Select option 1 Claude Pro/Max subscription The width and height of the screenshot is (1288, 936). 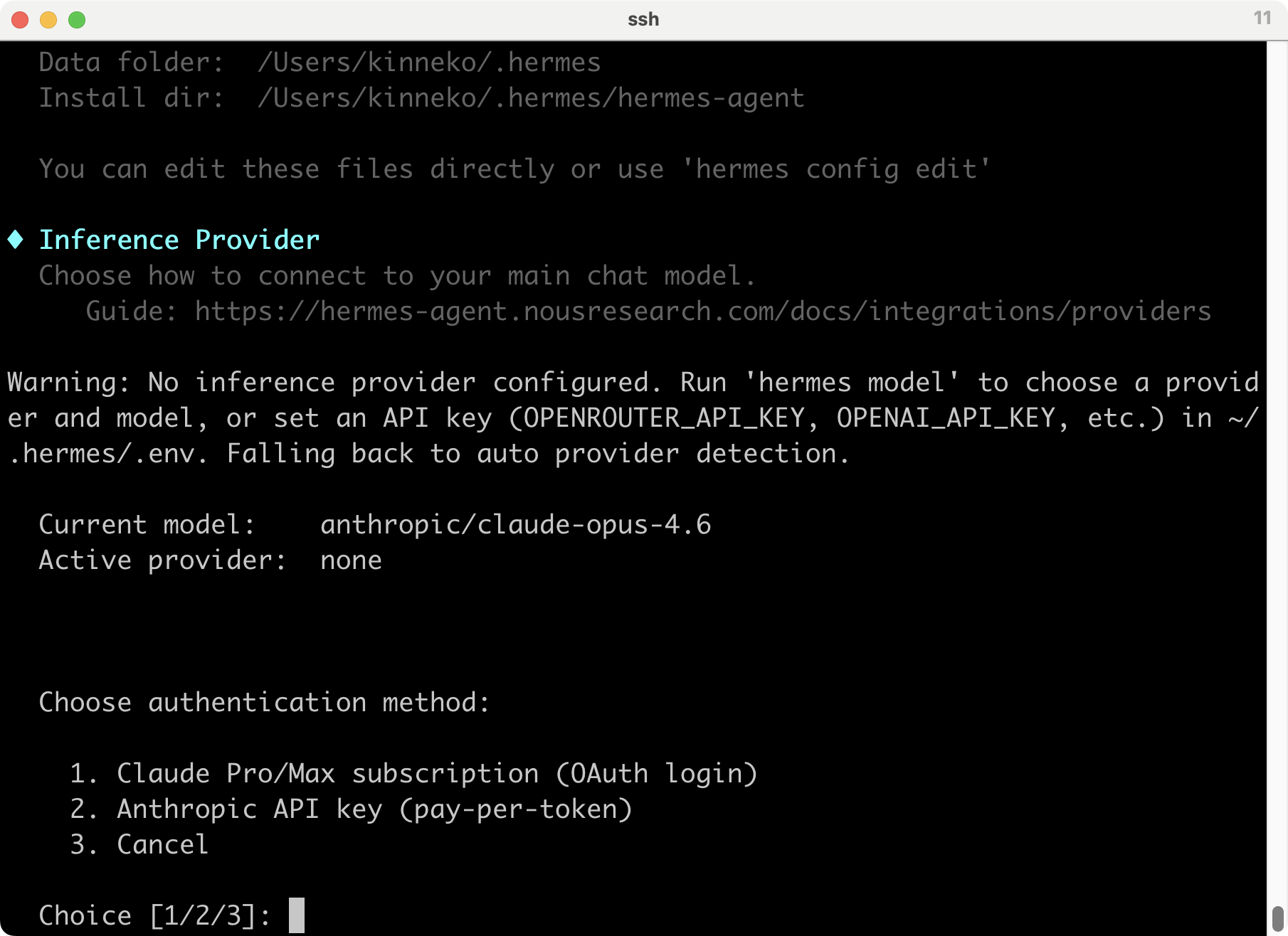414,773
